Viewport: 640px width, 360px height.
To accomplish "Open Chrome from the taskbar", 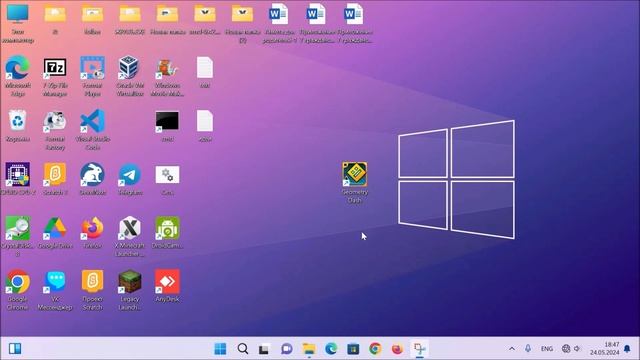I will pyautogui.click(x=375, y=349).
